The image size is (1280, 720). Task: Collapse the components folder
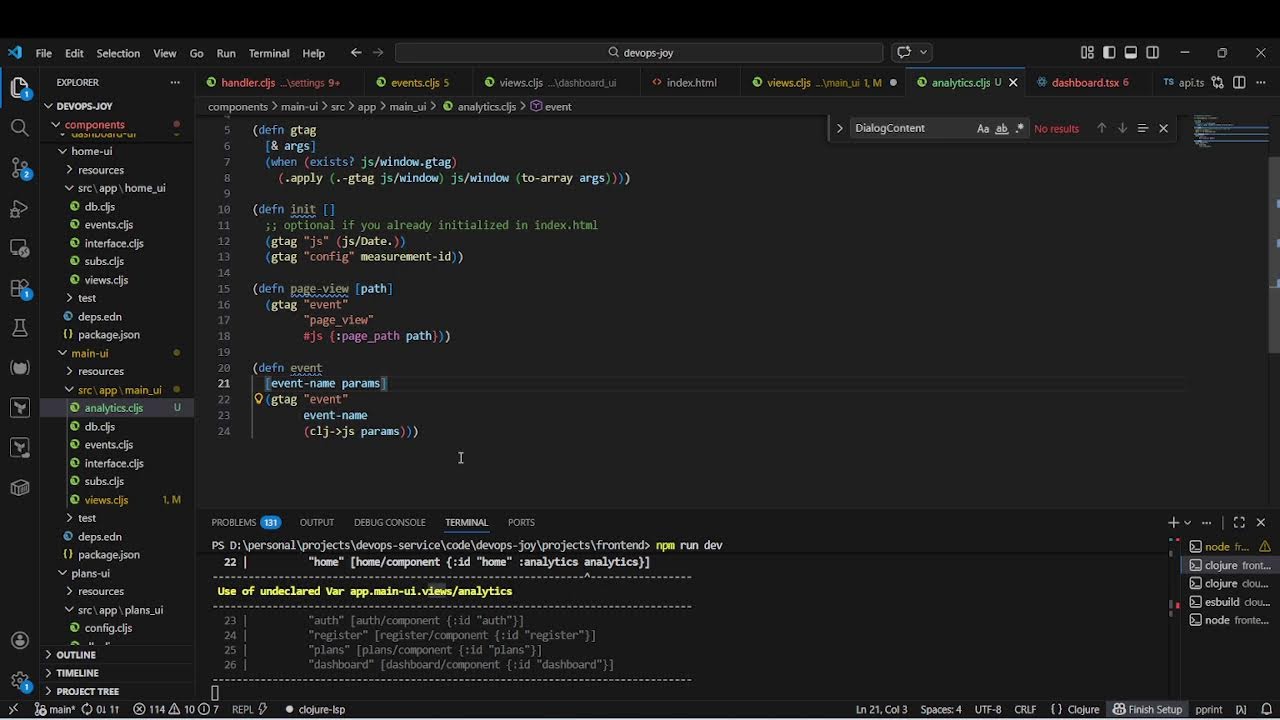click(x=94, y=125)
